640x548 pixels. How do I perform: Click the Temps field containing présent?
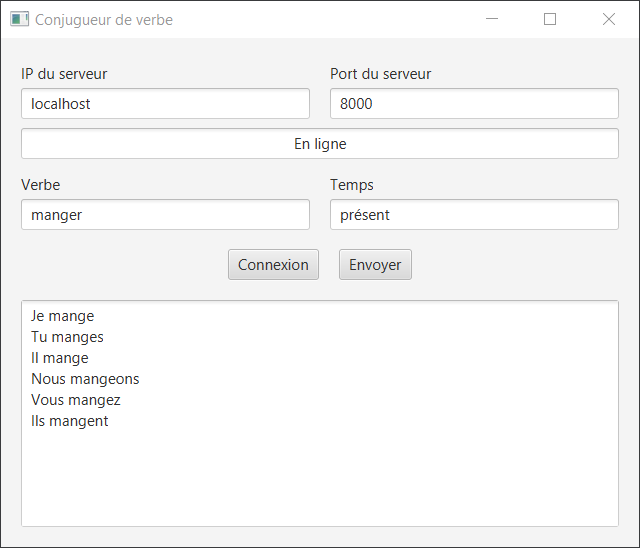click(x=474, y=215)
